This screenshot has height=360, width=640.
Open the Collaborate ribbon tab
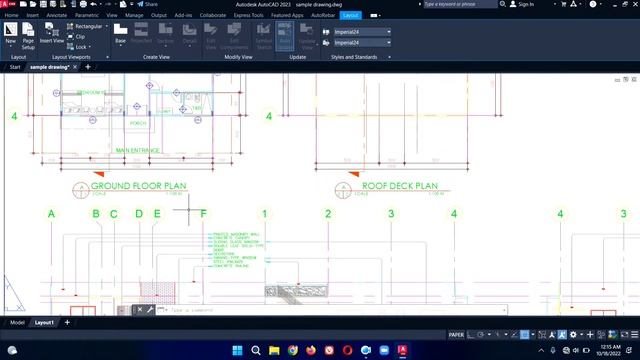point(213,15)
